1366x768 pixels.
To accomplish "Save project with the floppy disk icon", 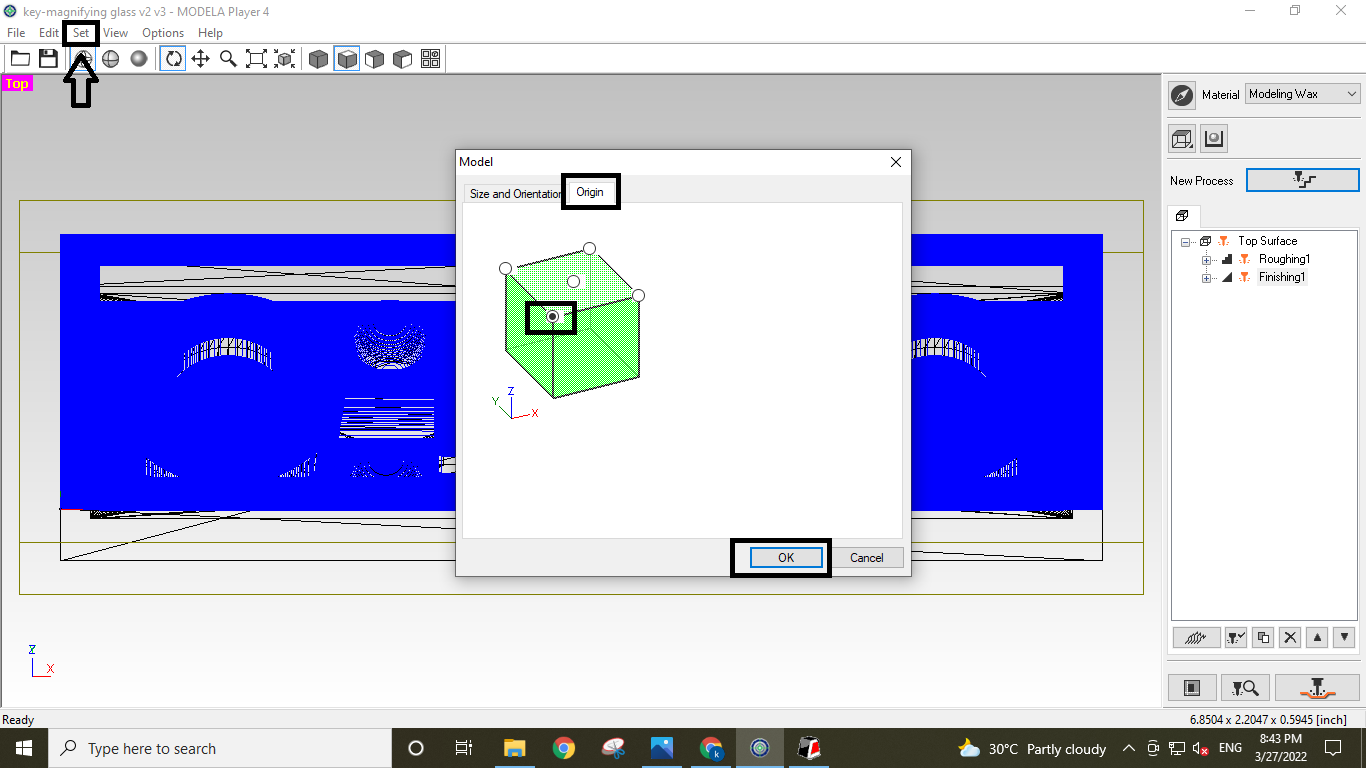I will pyautogui.click(x=48, y=59).
